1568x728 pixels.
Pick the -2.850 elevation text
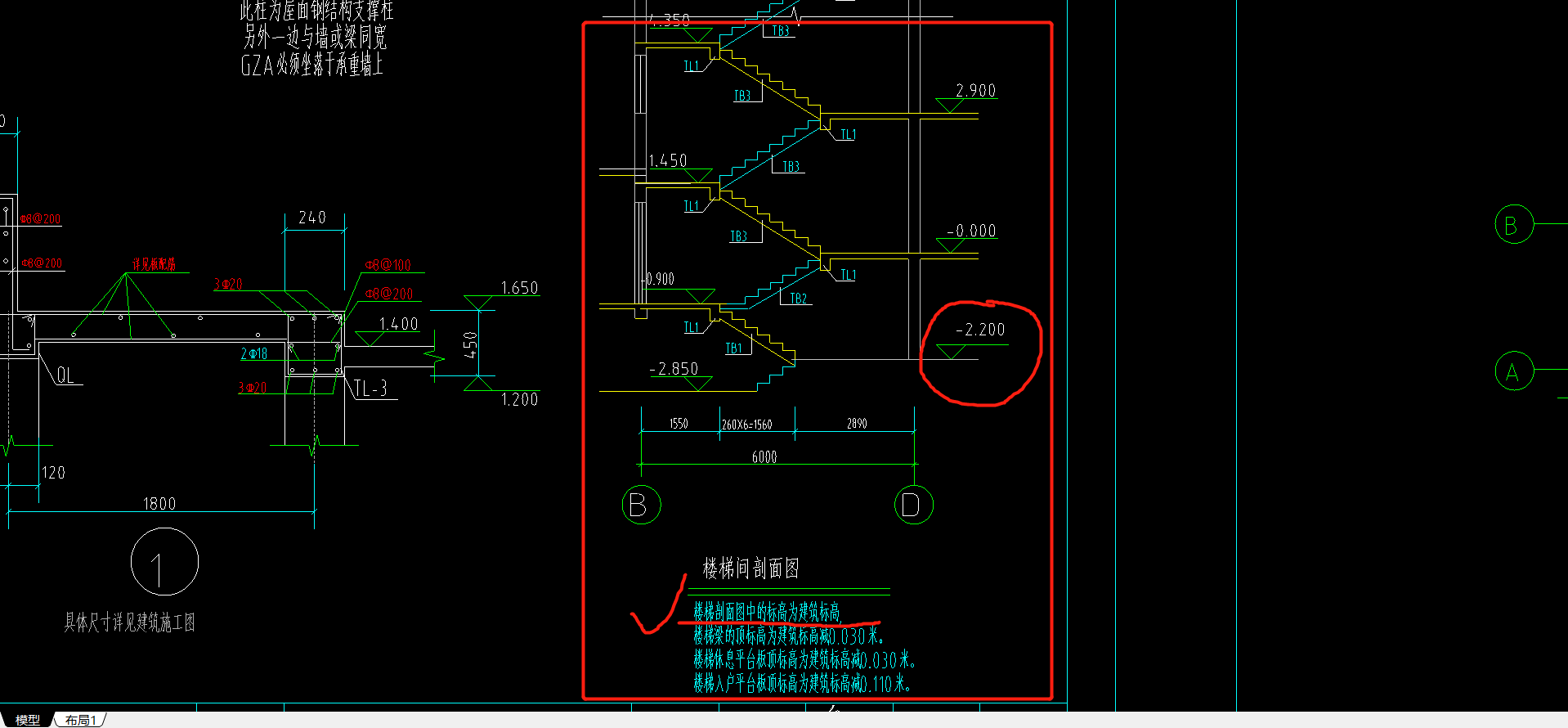674,369
